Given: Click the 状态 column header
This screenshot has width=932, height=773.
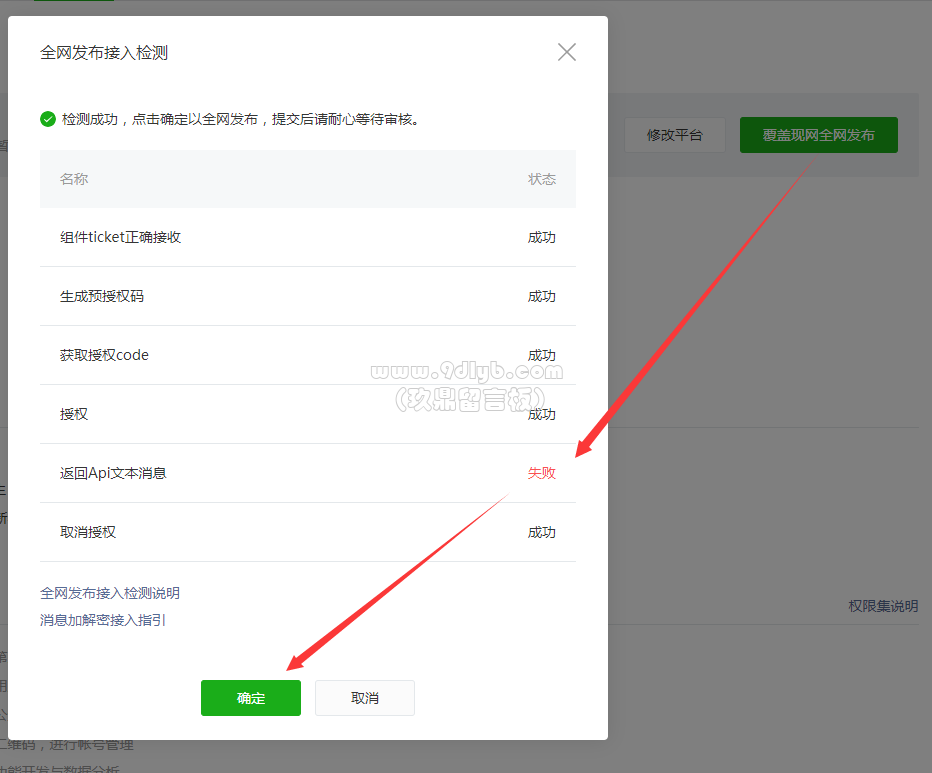Looking at the screenshot, I should pyautogui.click(x=541, y=179).
